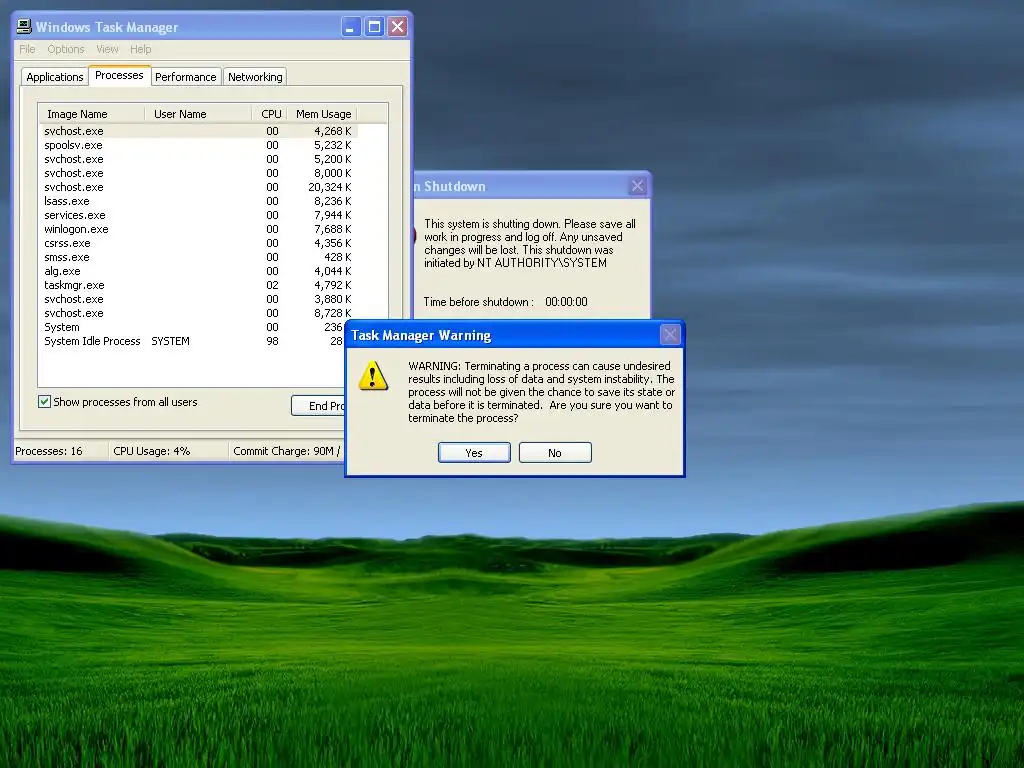Viewport: 1024px width, 768px height.
Task: Sort by User Name column header
Action: coord(198,114)
